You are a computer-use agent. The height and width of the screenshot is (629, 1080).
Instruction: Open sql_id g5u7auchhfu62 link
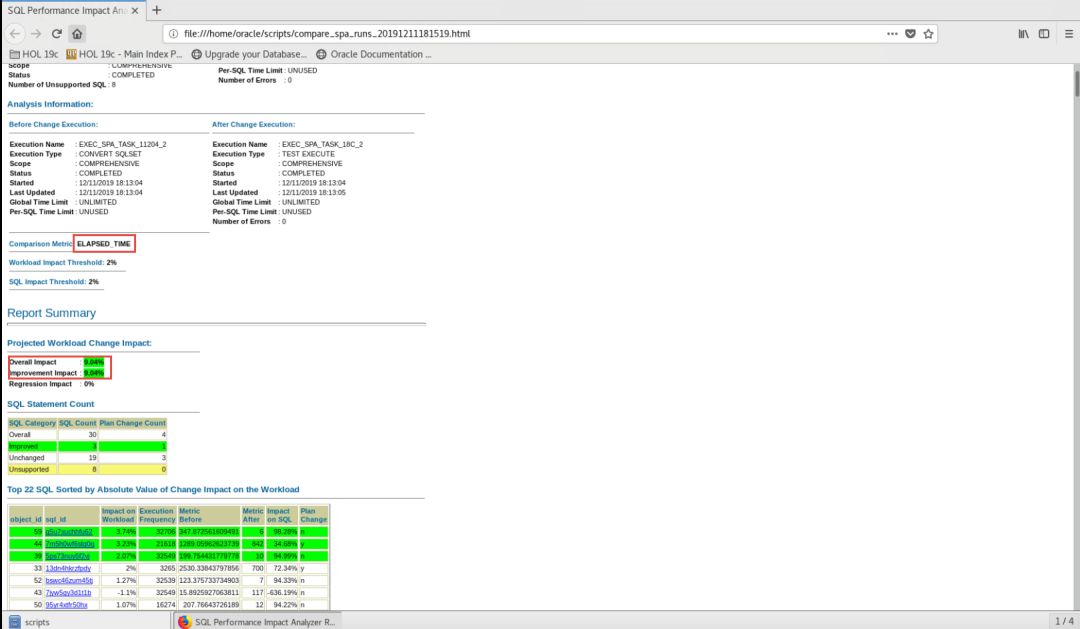click(x=69, y=532)
